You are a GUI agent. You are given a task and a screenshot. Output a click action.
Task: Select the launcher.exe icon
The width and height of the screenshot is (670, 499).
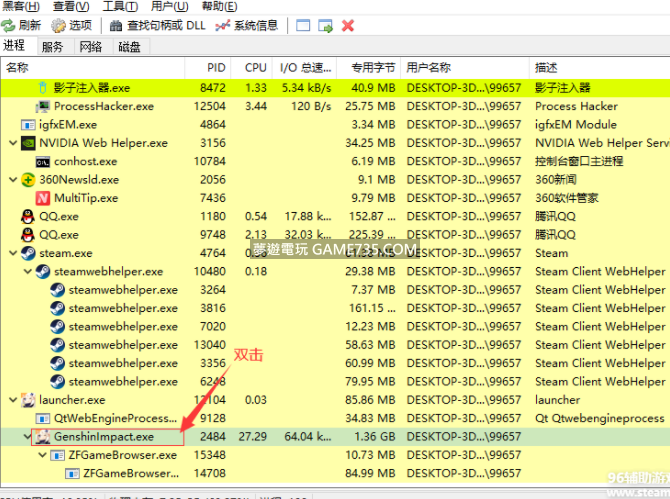(28, 400)
